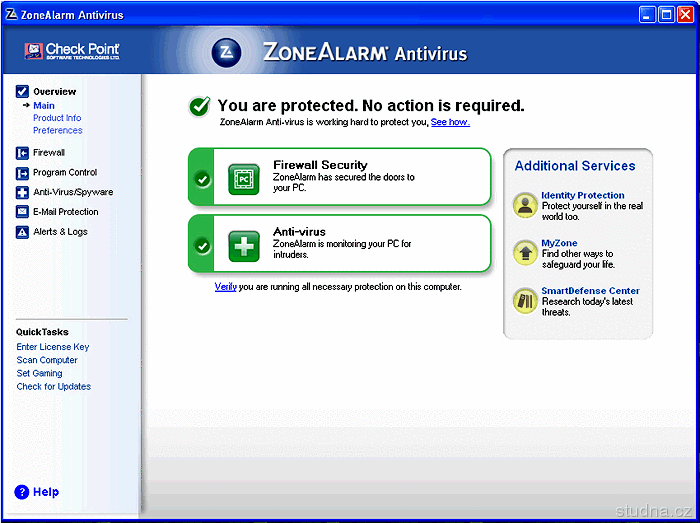Click the Firewall Security PC icon
This screenshot has width=700, height=523.
pos(244,178)
